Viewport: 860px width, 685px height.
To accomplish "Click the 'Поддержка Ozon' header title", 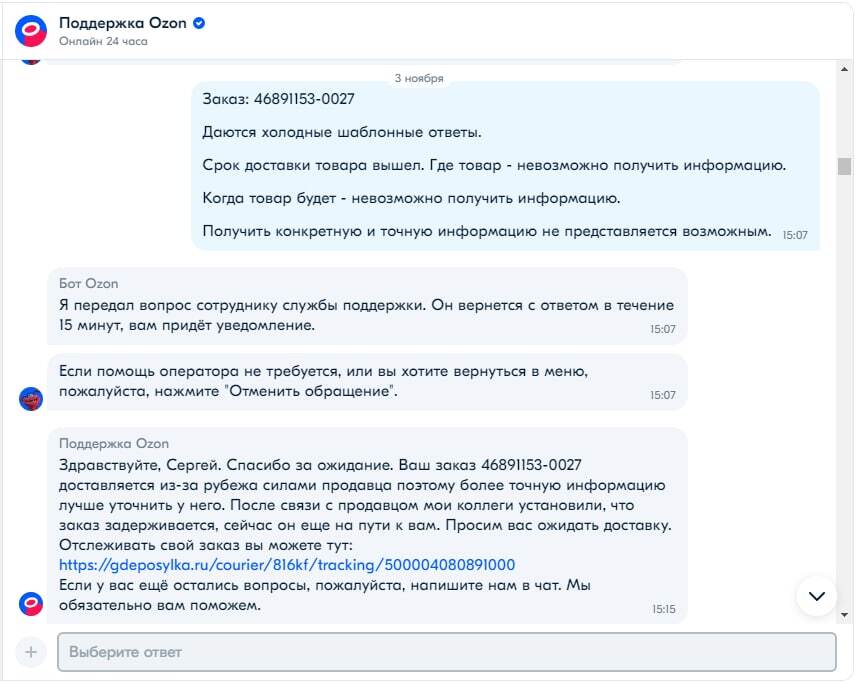I will [123, 23].
